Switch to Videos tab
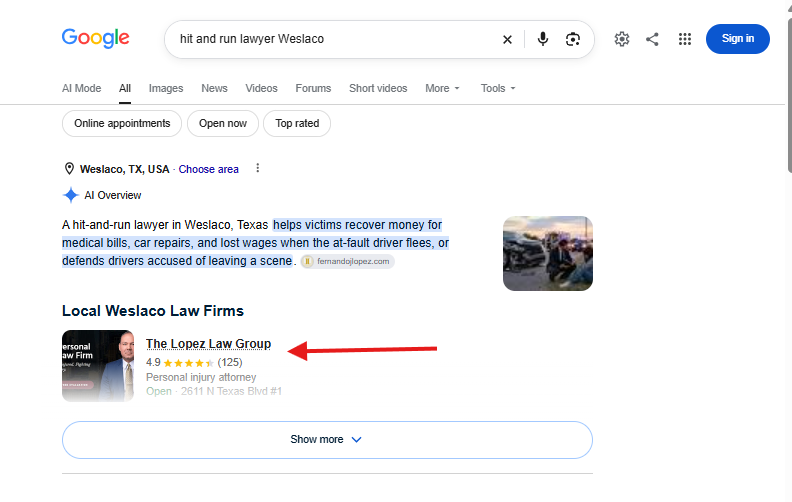 261,88
